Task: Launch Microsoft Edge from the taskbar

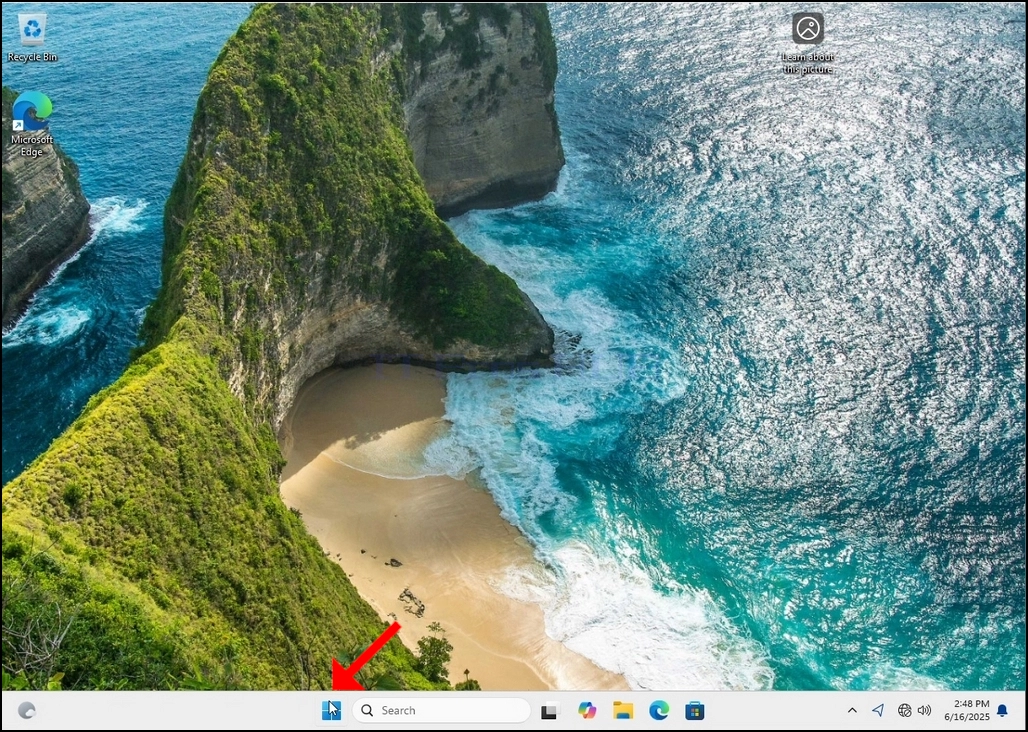Action: pos(659,710)
